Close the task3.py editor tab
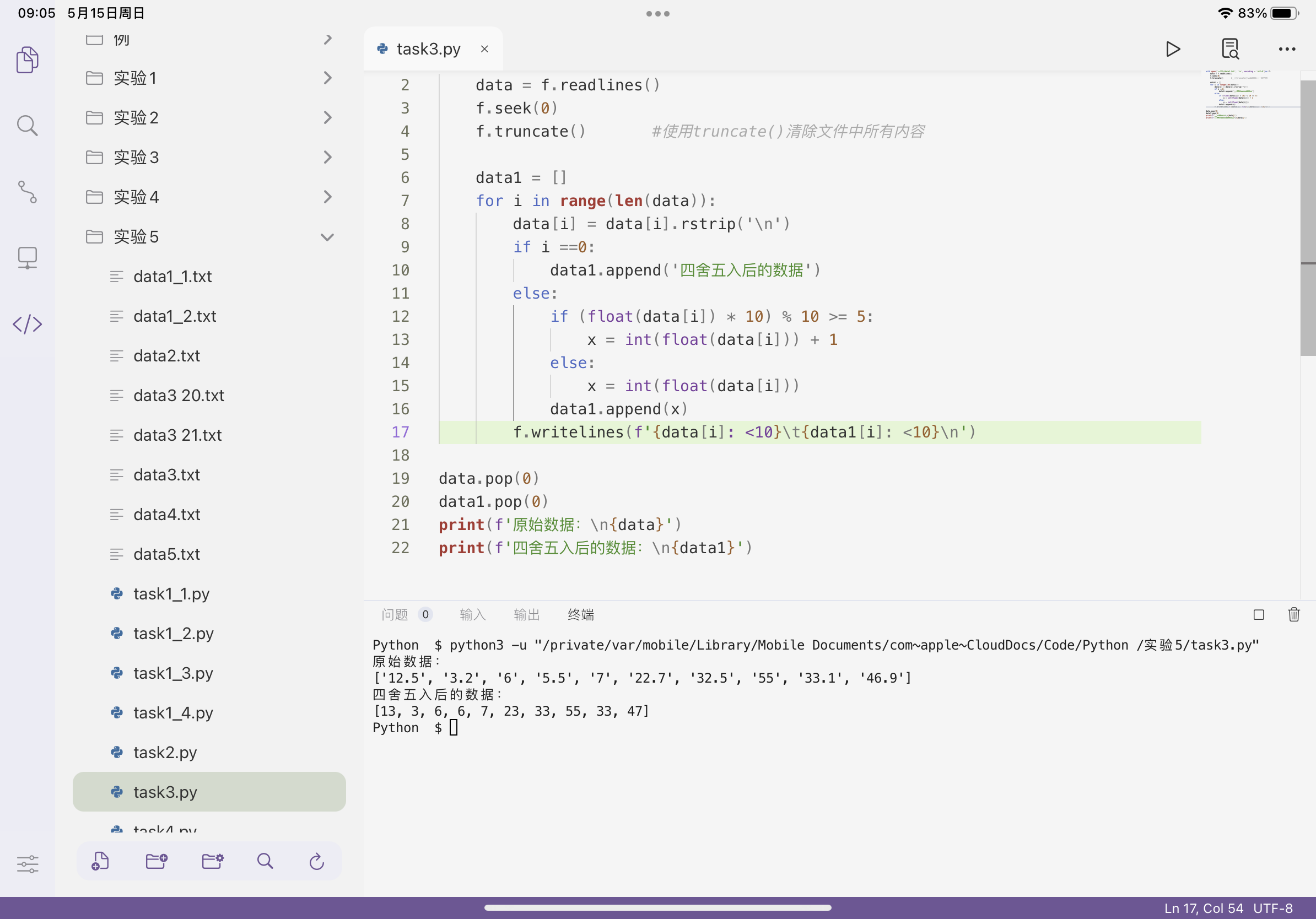The image size is (1316, 919). coord(484,49)
